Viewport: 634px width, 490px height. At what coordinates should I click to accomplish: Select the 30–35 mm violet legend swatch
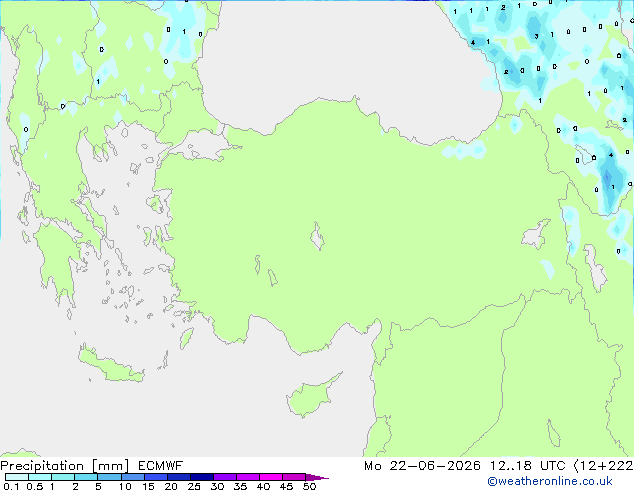[x=225, y=477]
